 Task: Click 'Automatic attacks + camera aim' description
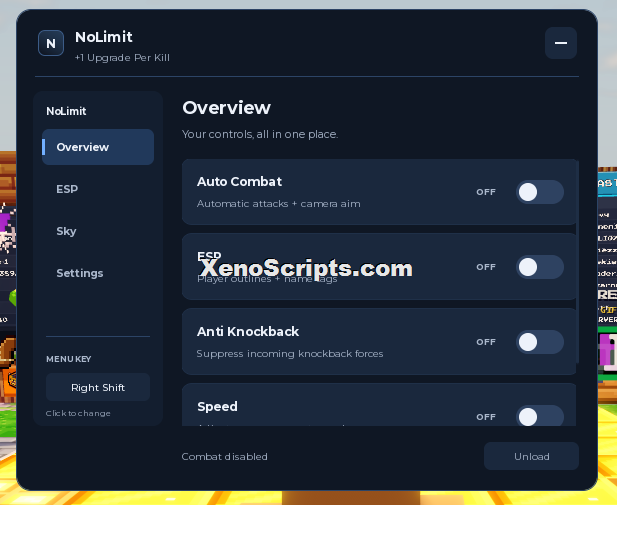(x=279, y=204)
